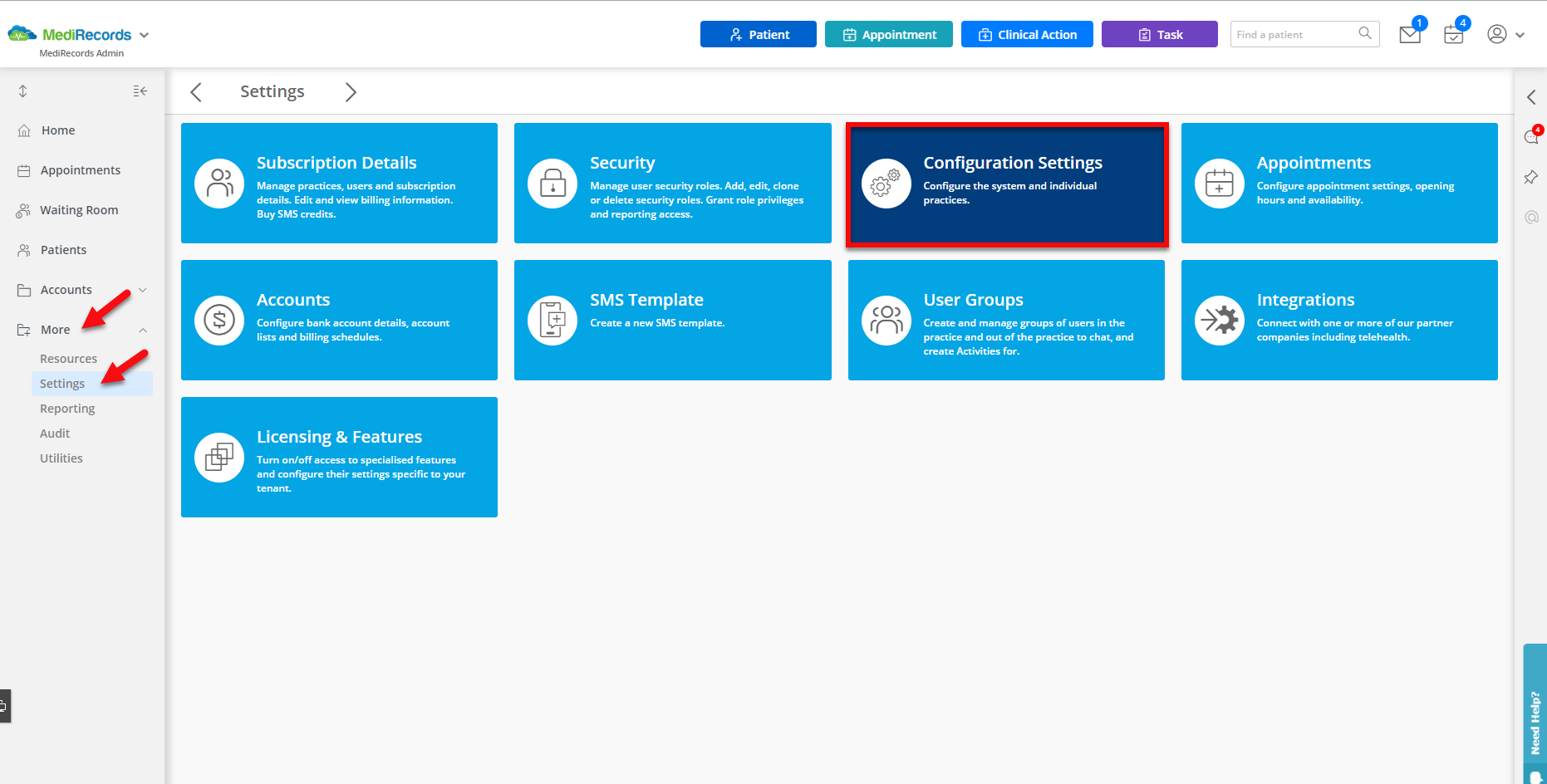Screen dimensions: 1547x784
Task: Open the Configuration Settings tile
Action: [1006, 184]
